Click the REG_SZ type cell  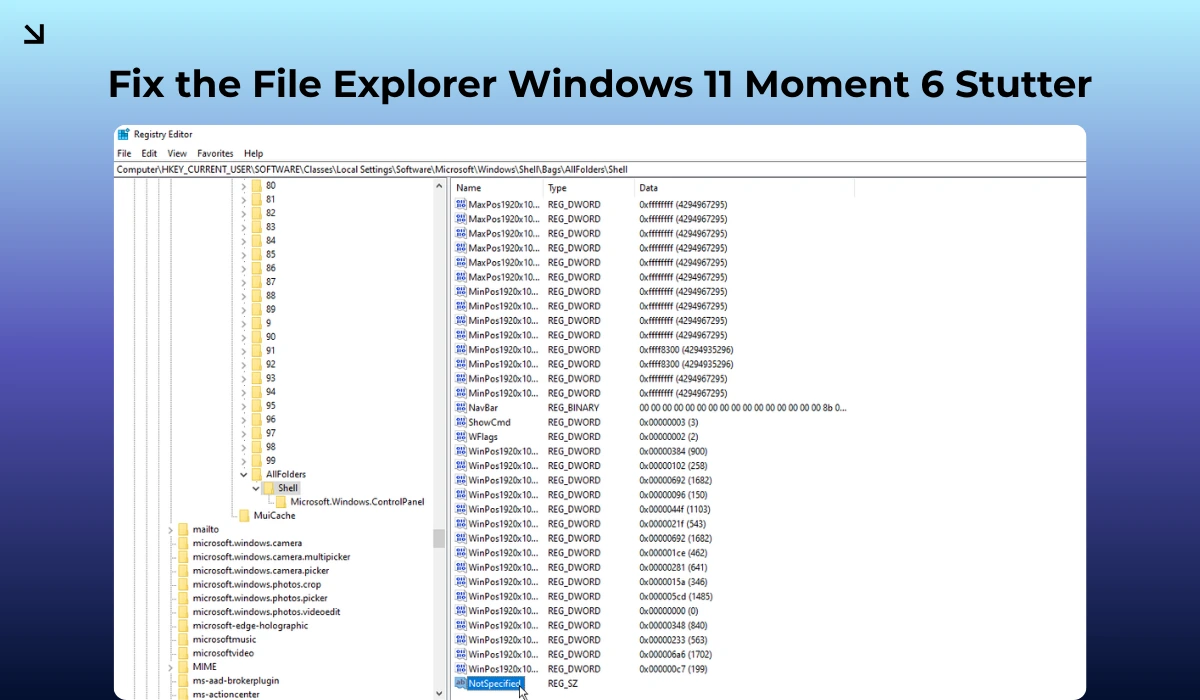(x=563, y=683)
